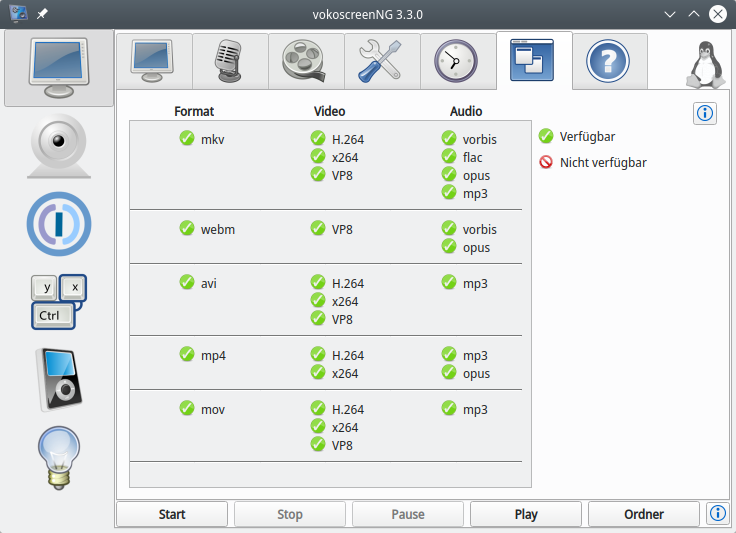
Task: Click the vokoscreenNG app icon in title bar
Action: (18, 14)
